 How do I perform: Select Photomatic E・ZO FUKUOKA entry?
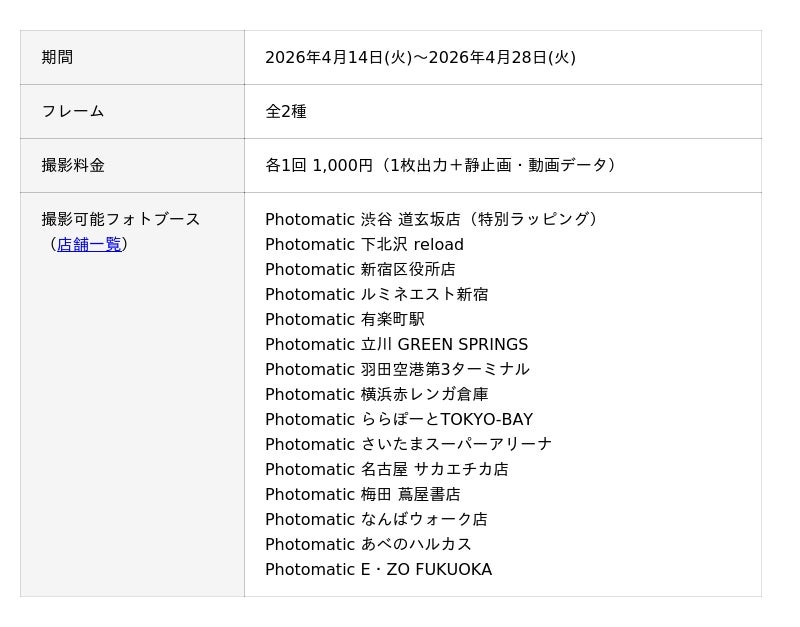tap(378, 569)
